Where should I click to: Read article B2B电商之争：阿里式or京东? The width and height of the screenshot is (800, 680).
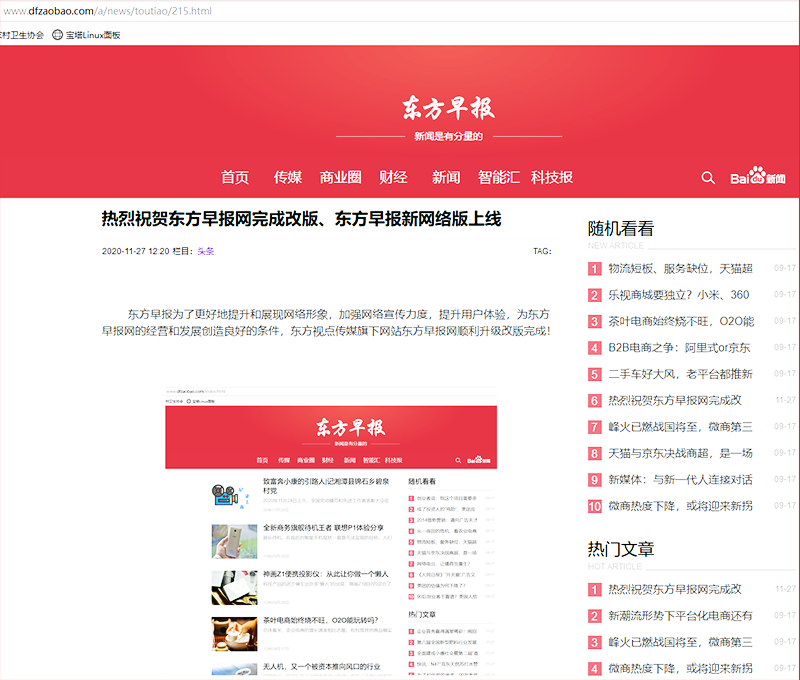[x=679, y=348]
